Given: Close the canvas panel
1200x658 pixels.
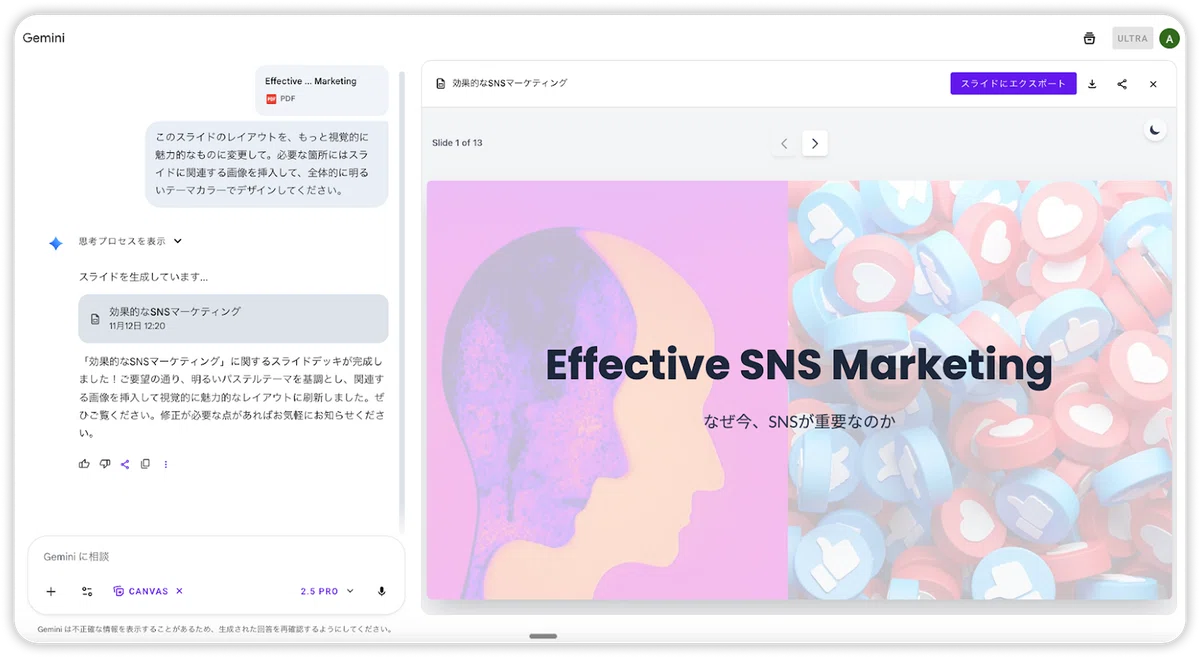Looking at the screenshot, I should [1153, 84].
